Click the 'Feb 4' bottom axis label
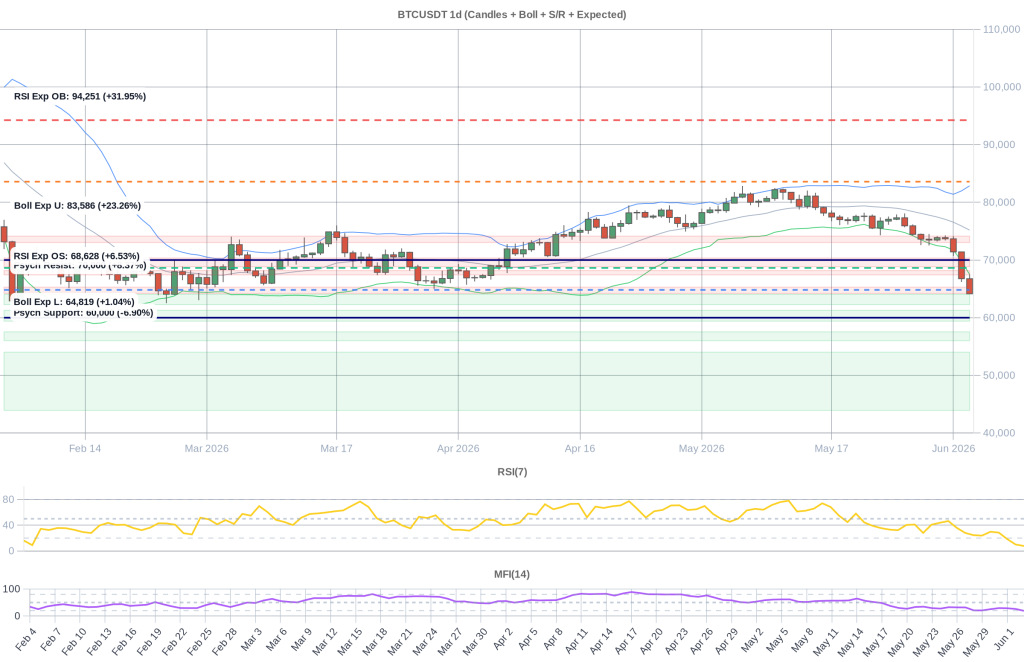The height and width of the screenshot is (662, 1024). pos(25,640)
